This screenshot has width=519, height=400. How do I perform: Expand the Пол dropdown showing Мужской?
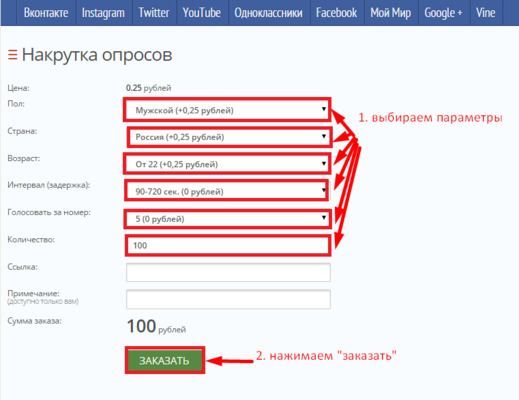[227, 110]
